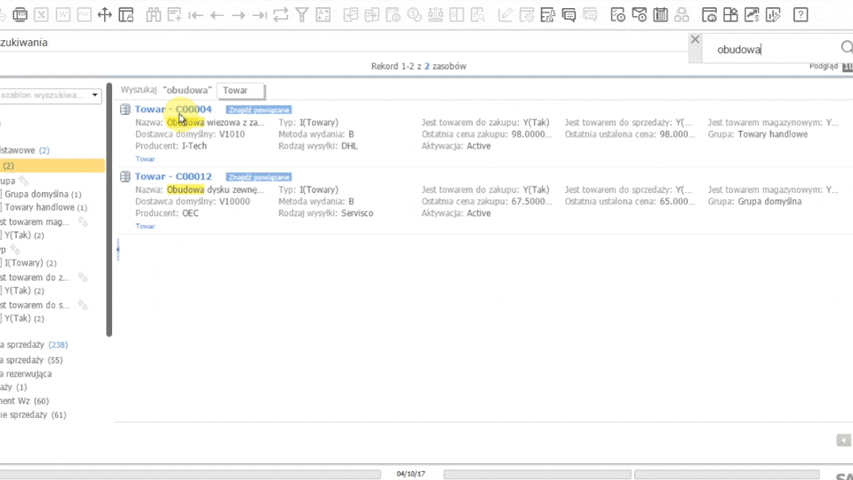Open the Form Settings wrench icon
This screenshot has width=853, height=480.
pos(548,15)
